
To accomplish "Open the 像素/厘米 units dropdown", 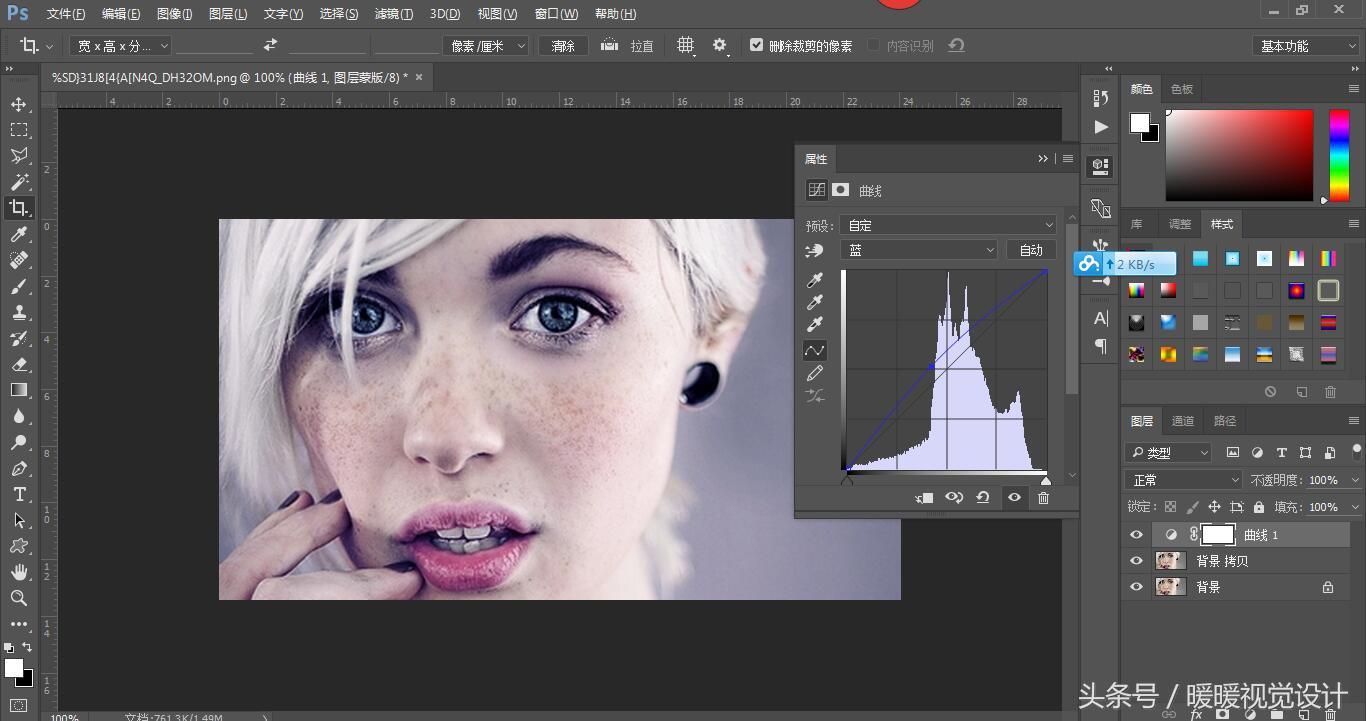I will (x=486, y=45).
